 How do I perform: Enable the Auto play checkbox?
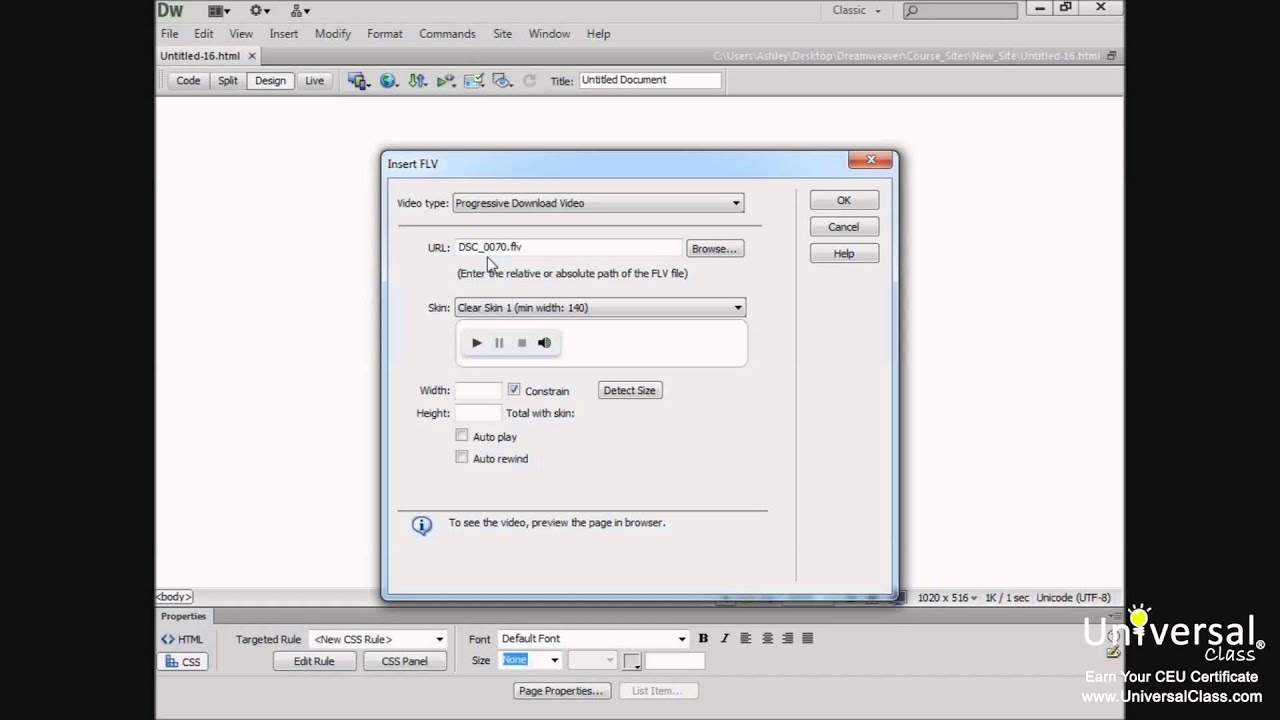(462, 436)
